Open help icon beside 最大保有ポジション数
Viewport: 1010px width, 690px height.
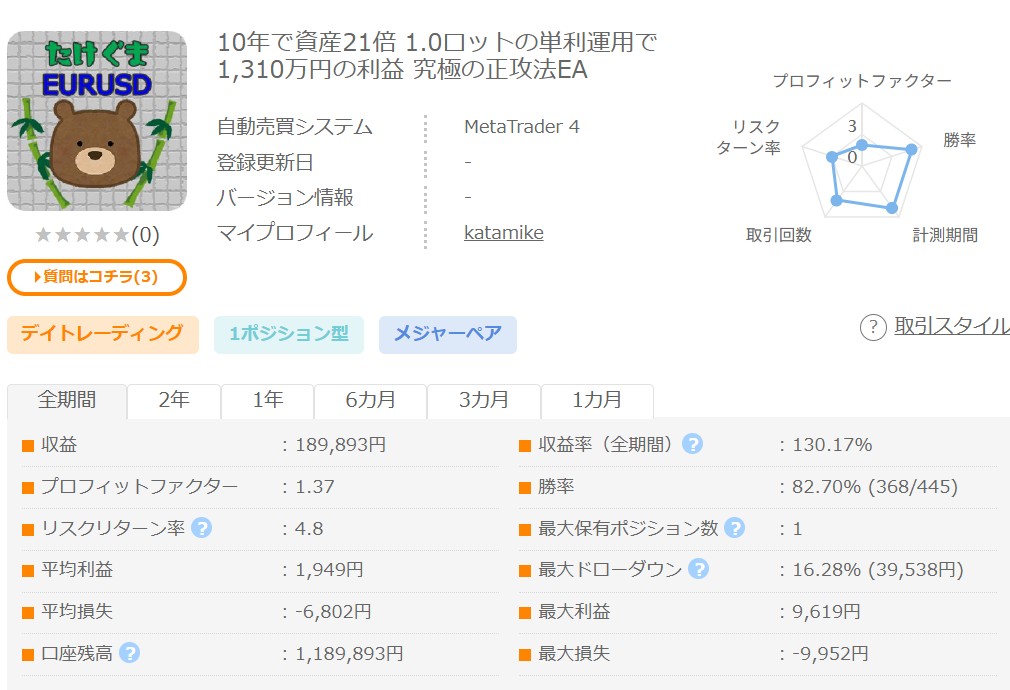pos(734,528)
